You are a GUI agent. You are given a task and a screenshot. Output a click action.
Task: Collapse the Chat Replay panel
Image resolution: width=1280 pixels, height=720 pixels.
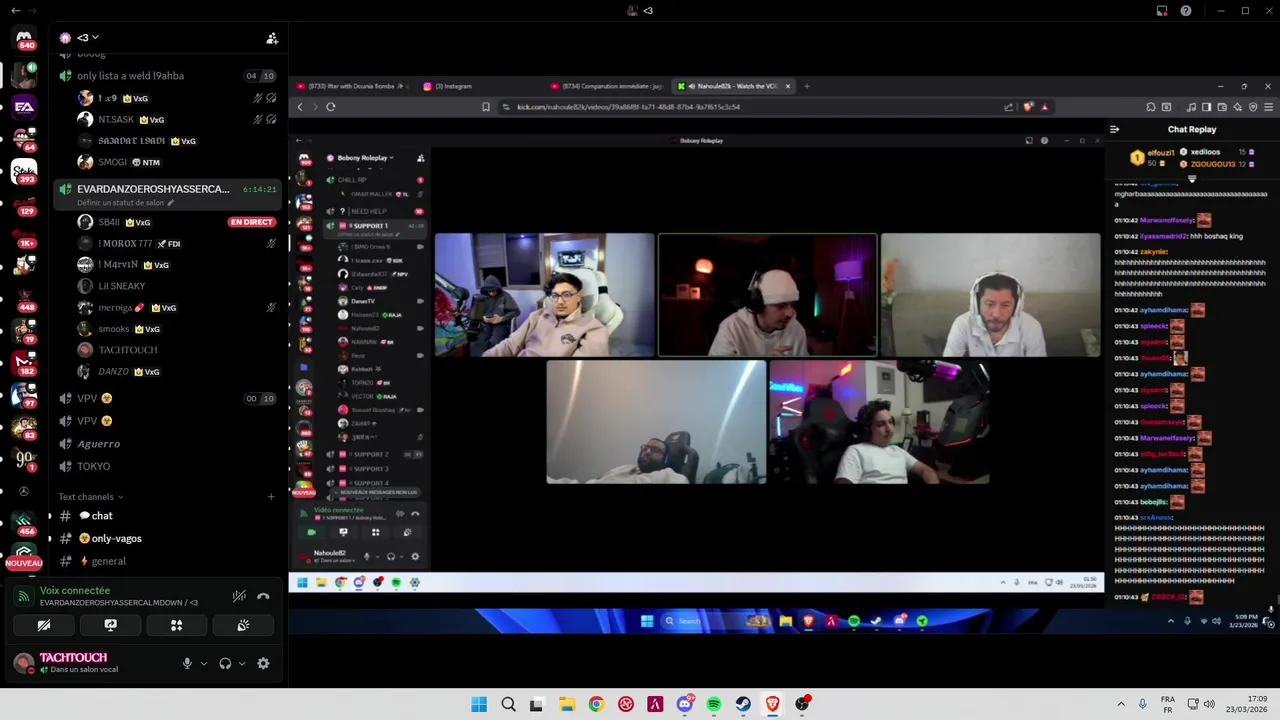click(1115, 129)
